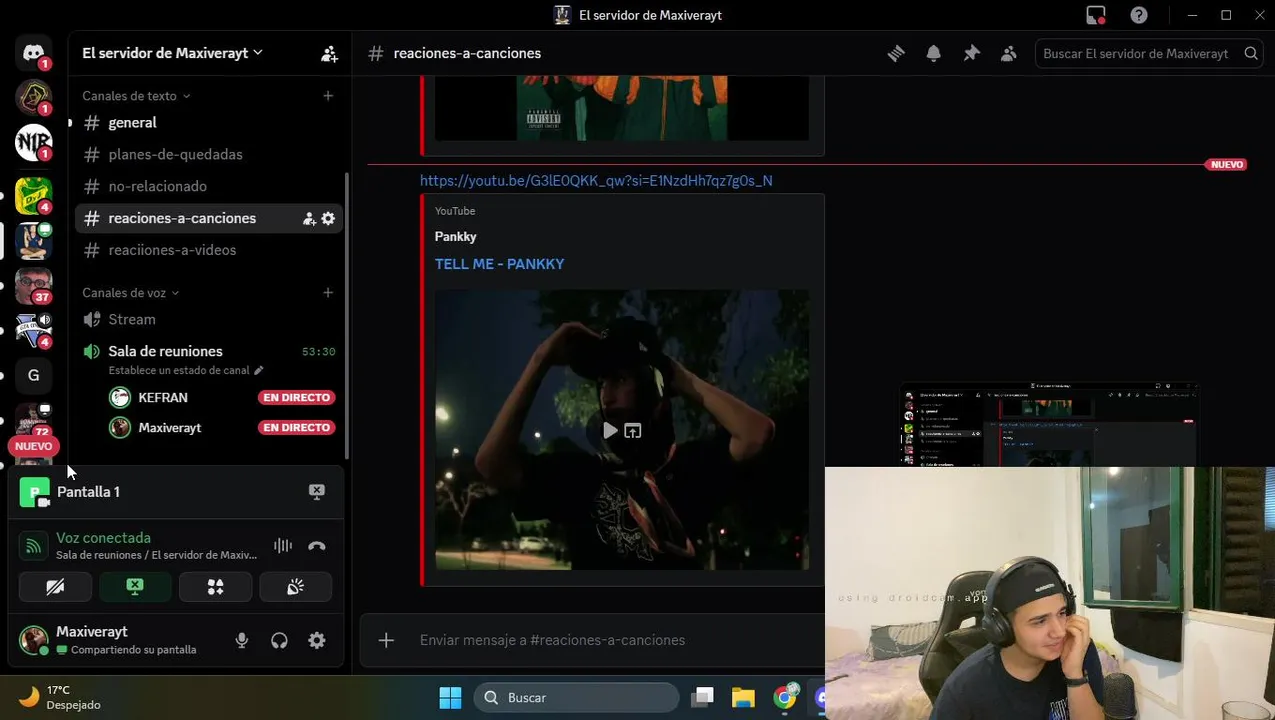Mute the microphone

[x=242, y=641]
